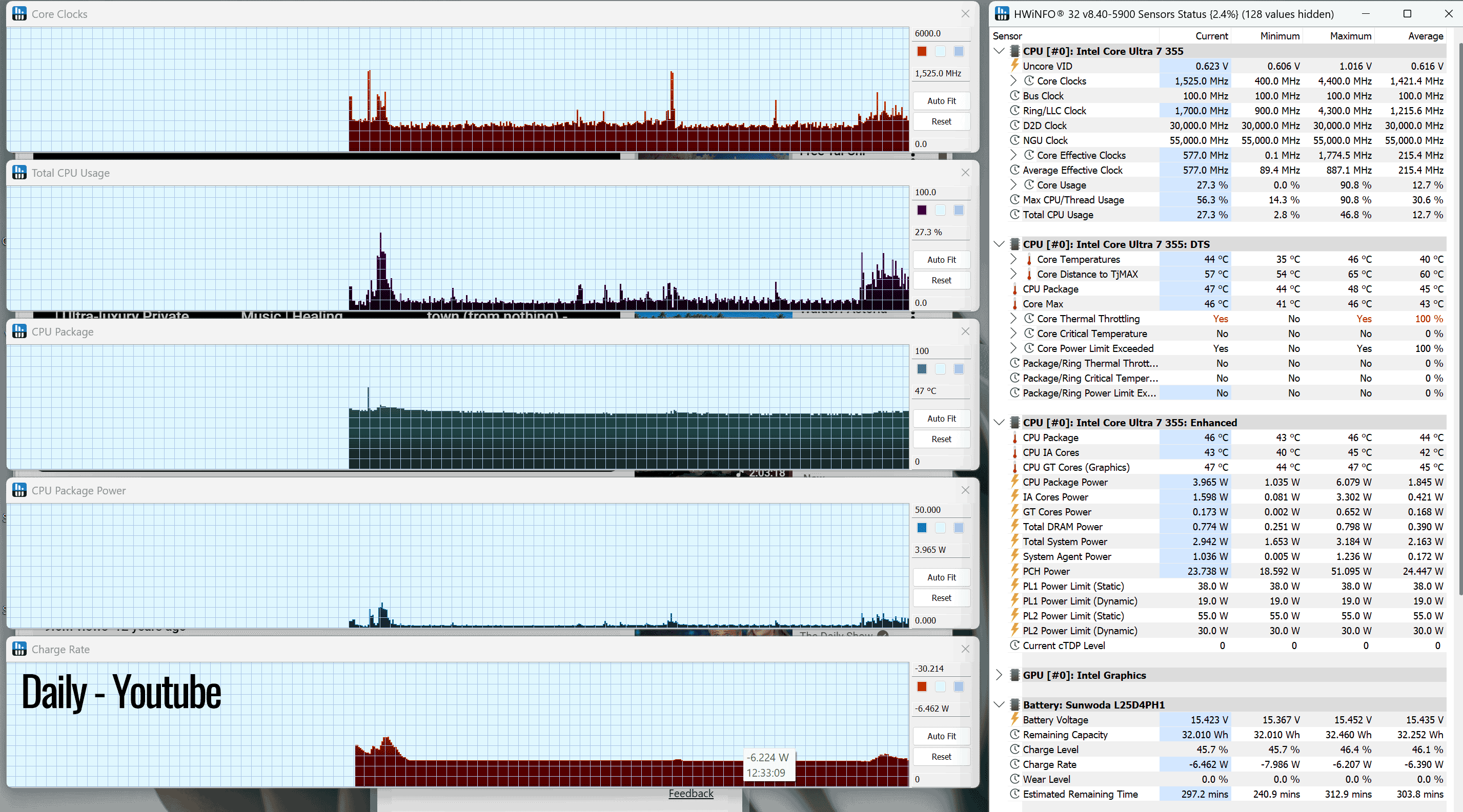Expand the Core Thermal Throttling row
The height and width of the screenshot is (812, 1463).
1014,318
